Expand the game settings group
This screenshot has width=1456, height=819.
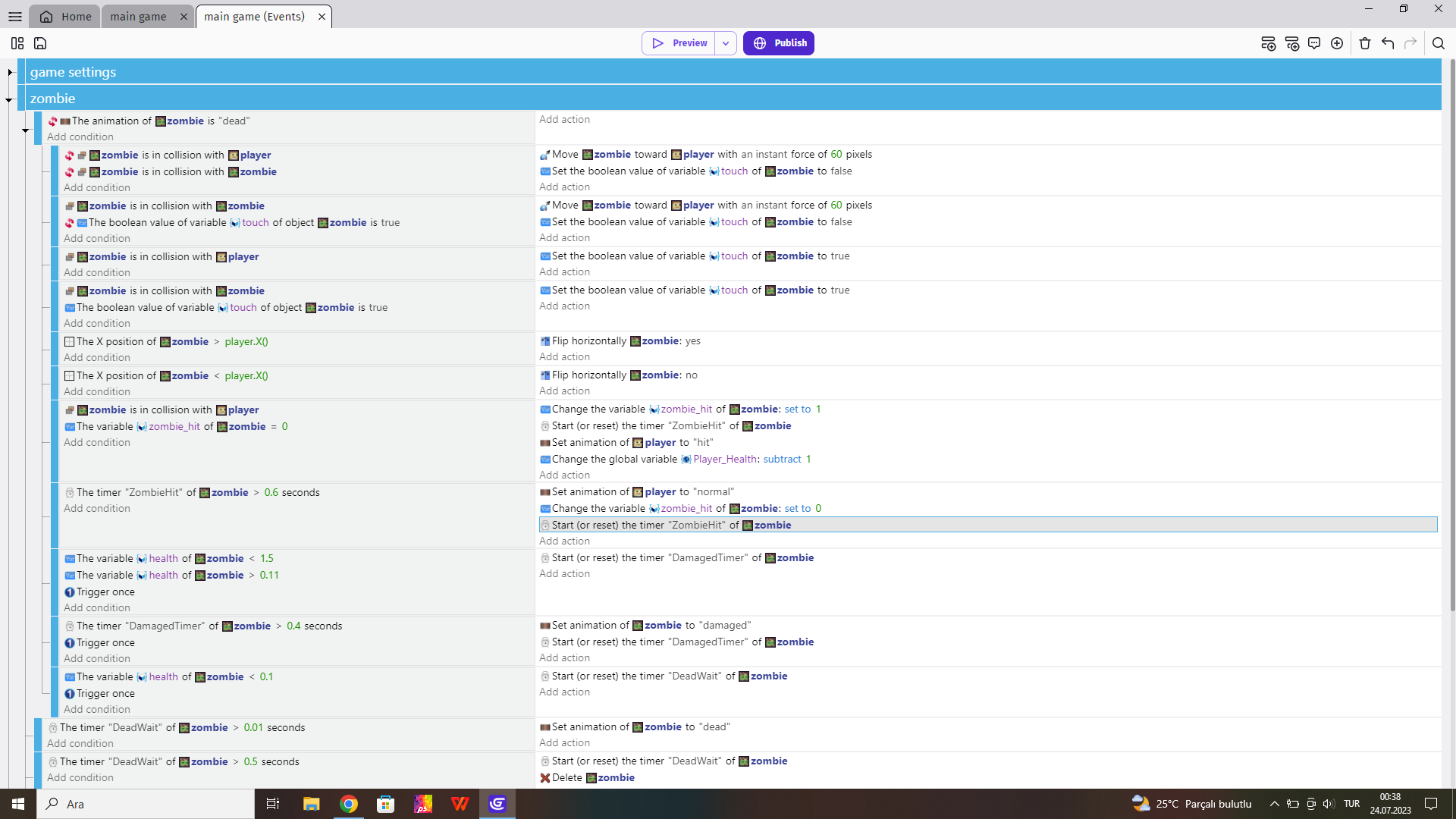[x=10, y=72]
